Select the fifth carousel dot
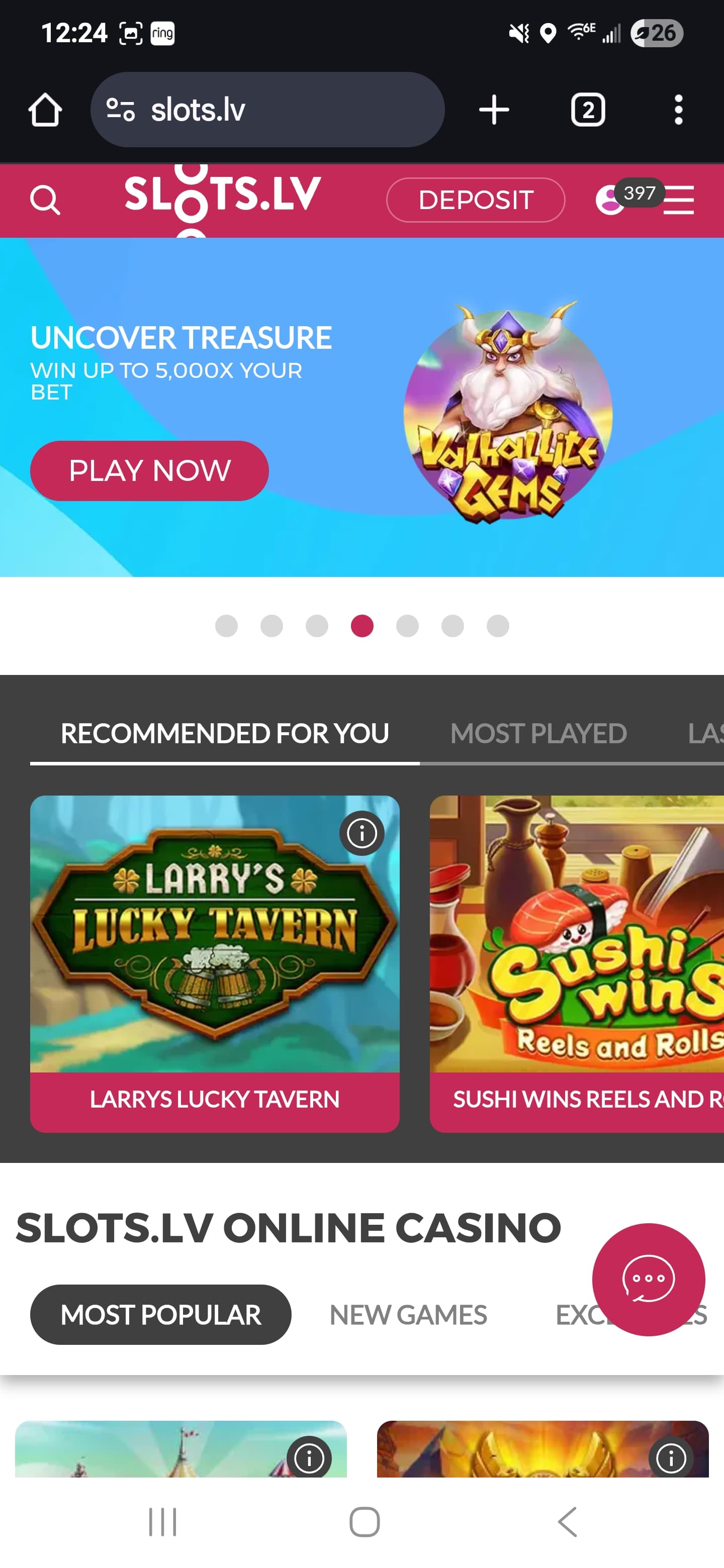724x1568 pixels. (407, 626)
